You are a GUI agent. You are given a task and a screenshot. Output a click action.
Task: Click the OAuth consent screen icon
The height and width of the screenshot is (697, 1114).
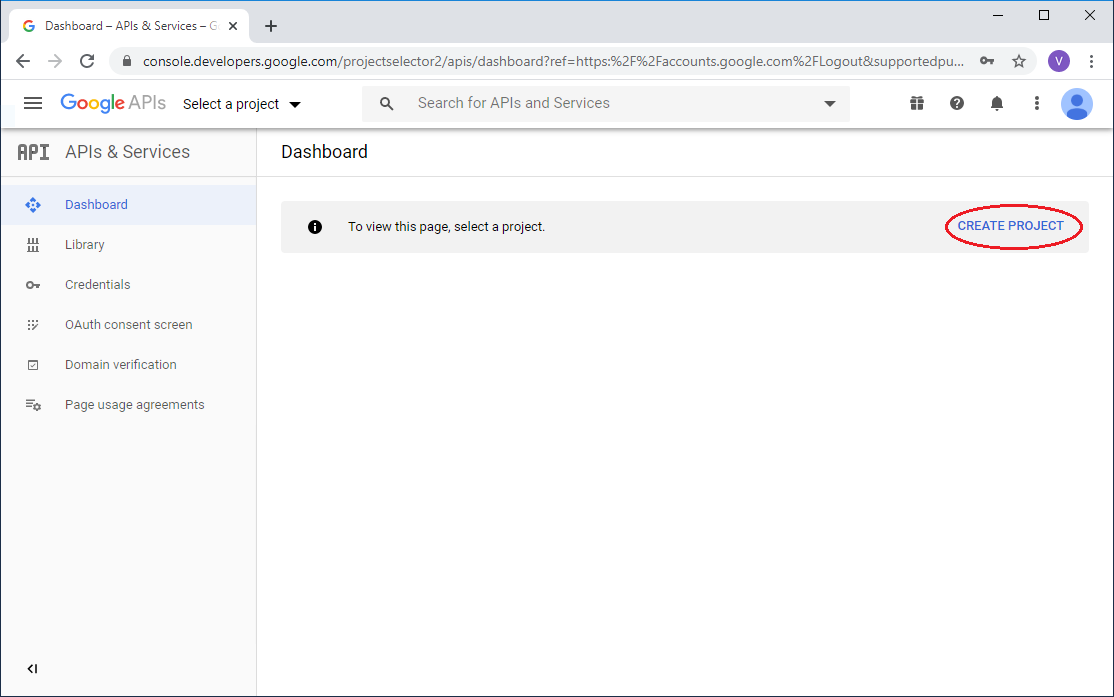tap(33, 325)
